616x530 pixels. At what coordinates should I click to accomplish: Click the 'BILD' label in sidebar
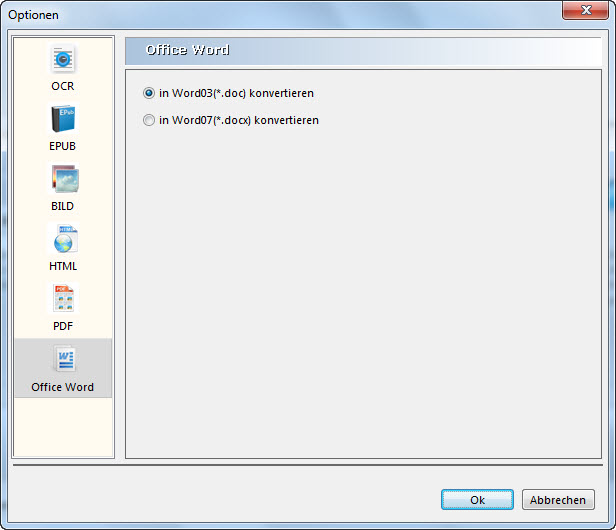(x=62, y=206)
